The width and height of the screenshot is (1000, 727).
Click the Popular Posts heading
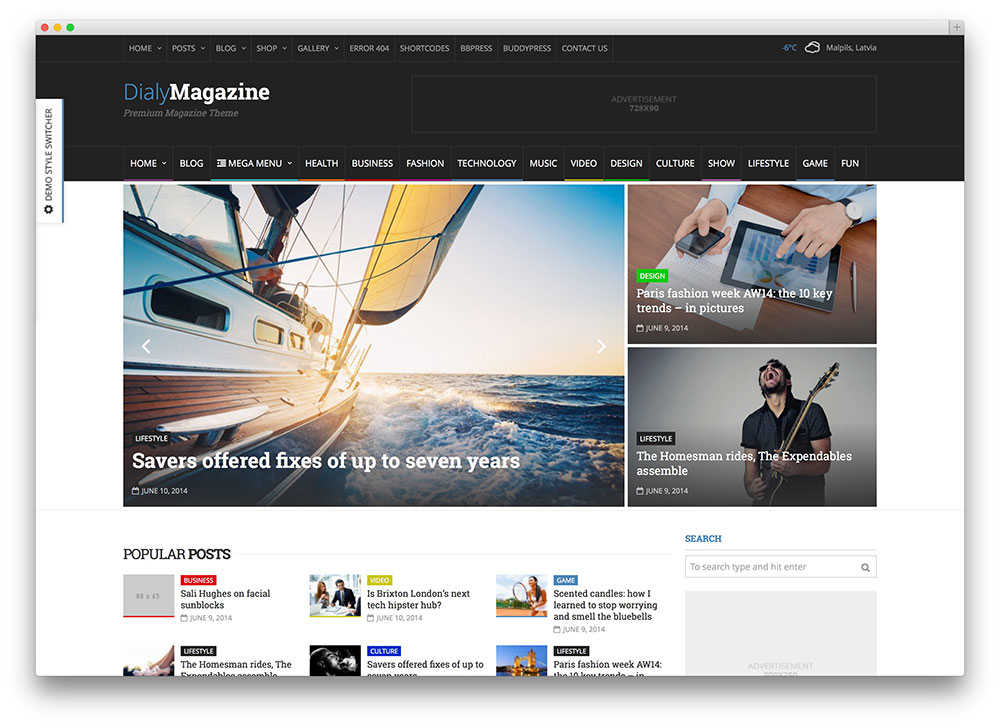click(x=177, y=554)
